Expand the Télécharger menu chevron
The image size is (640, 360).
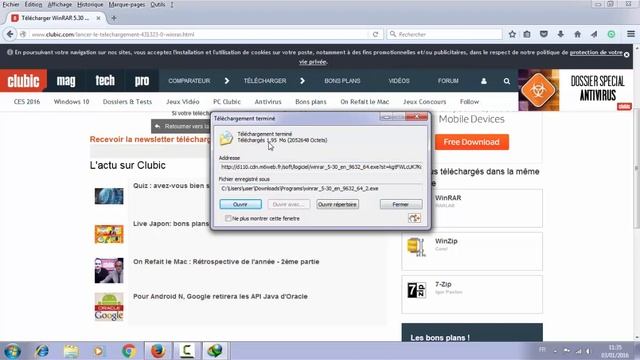point(302,81)
